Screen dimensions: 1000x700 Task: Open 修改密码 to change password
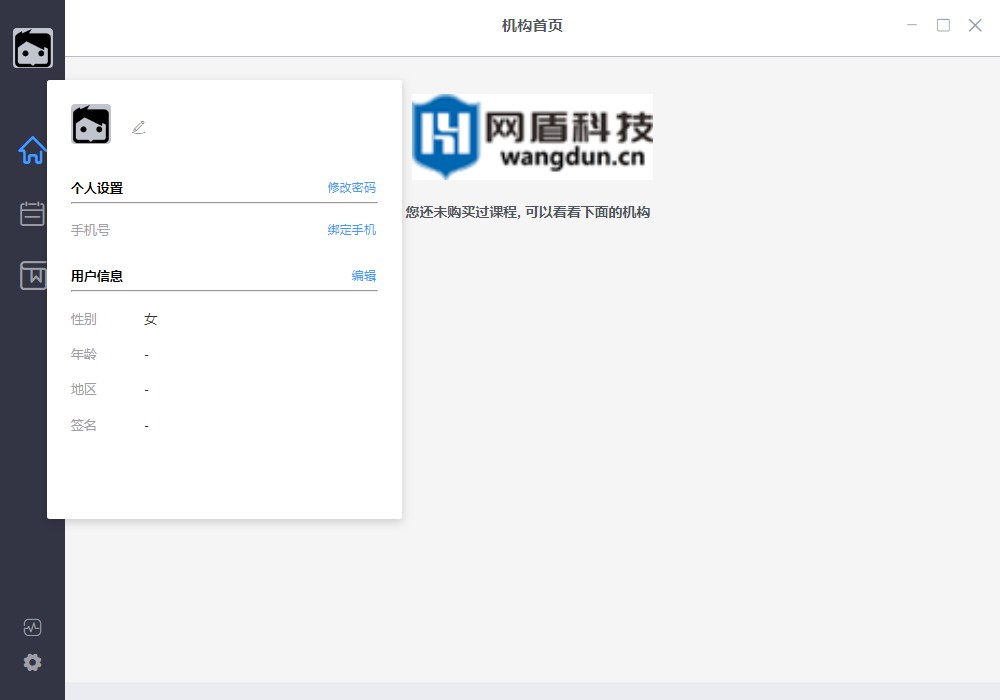(x=351, y=187)
